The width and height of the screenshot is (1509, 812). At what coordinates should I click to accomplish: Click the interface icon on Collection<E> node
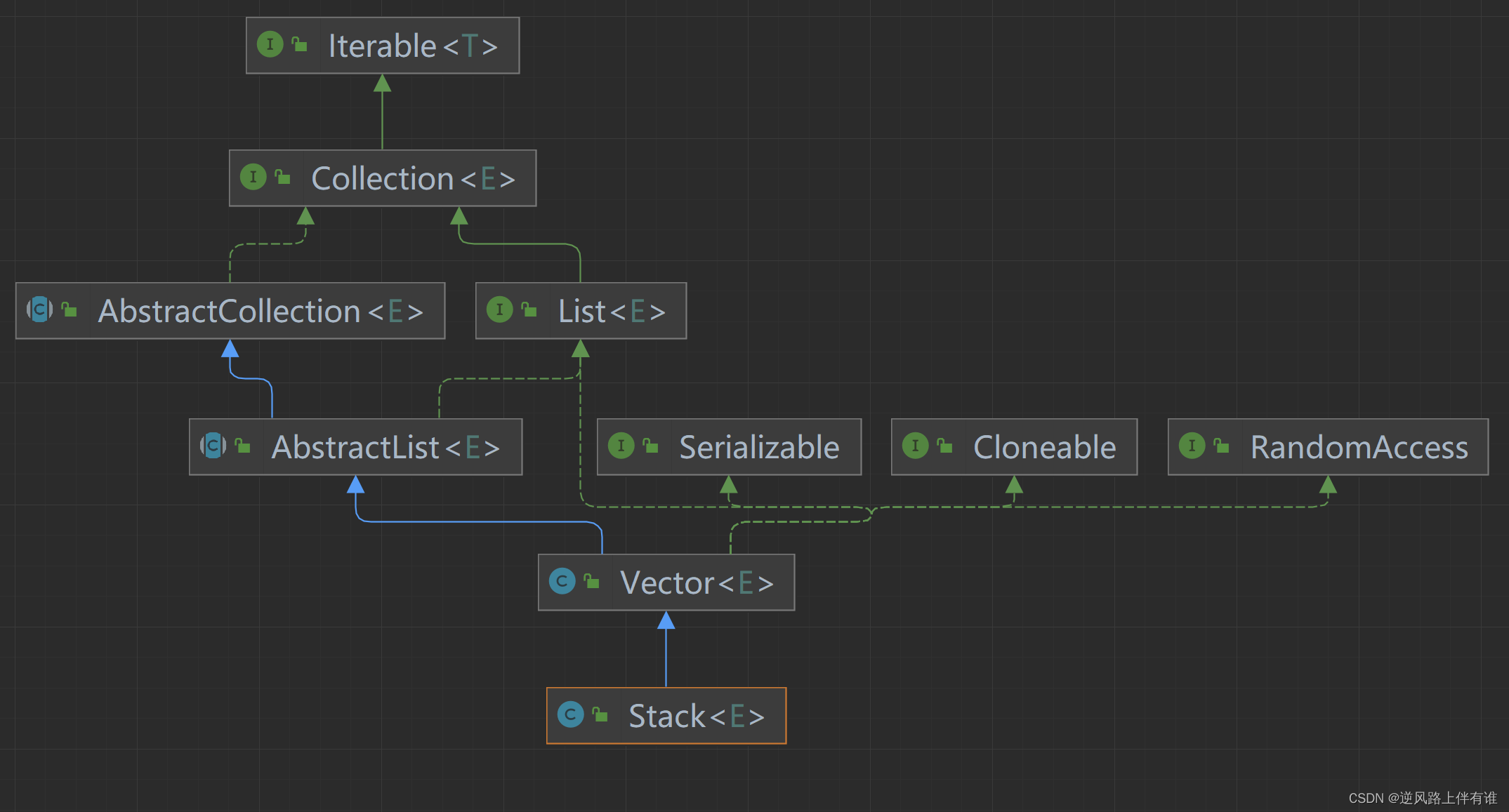coord(253,177)
